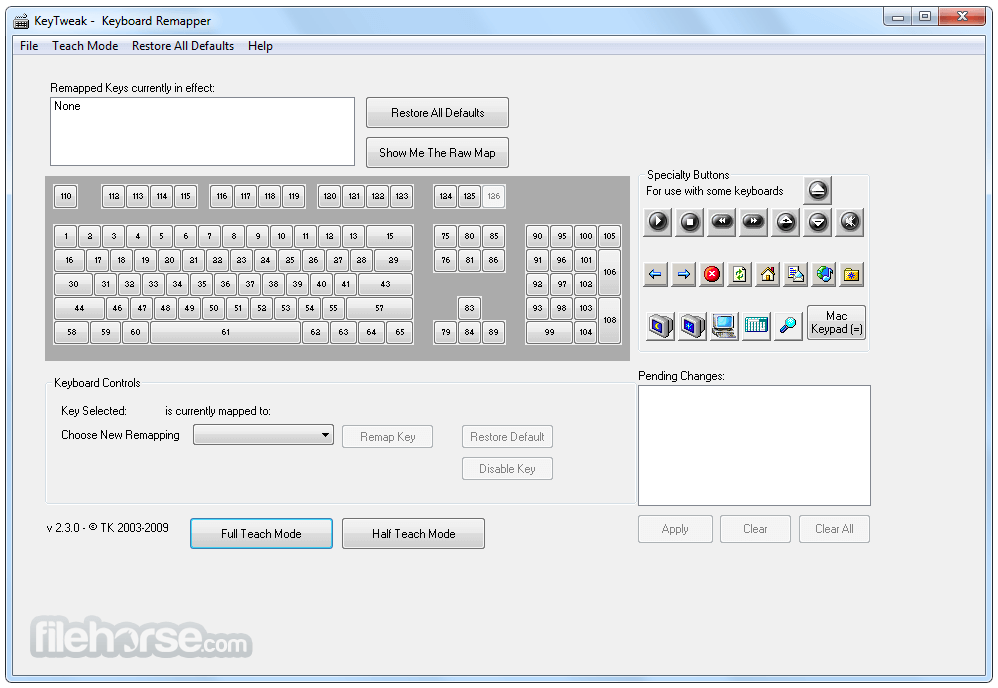Click the red browser Stop icon
998x688 pixels.
point(712,275)
